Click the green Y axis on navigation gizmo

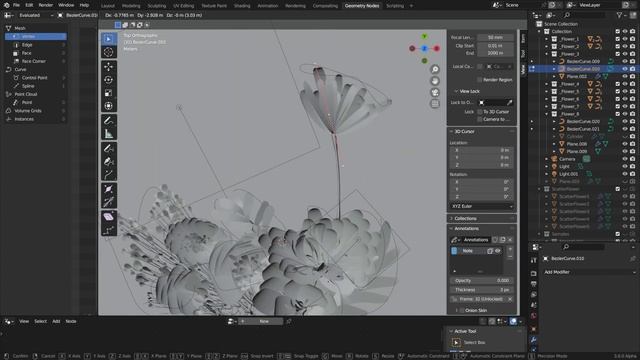[424, 36]
